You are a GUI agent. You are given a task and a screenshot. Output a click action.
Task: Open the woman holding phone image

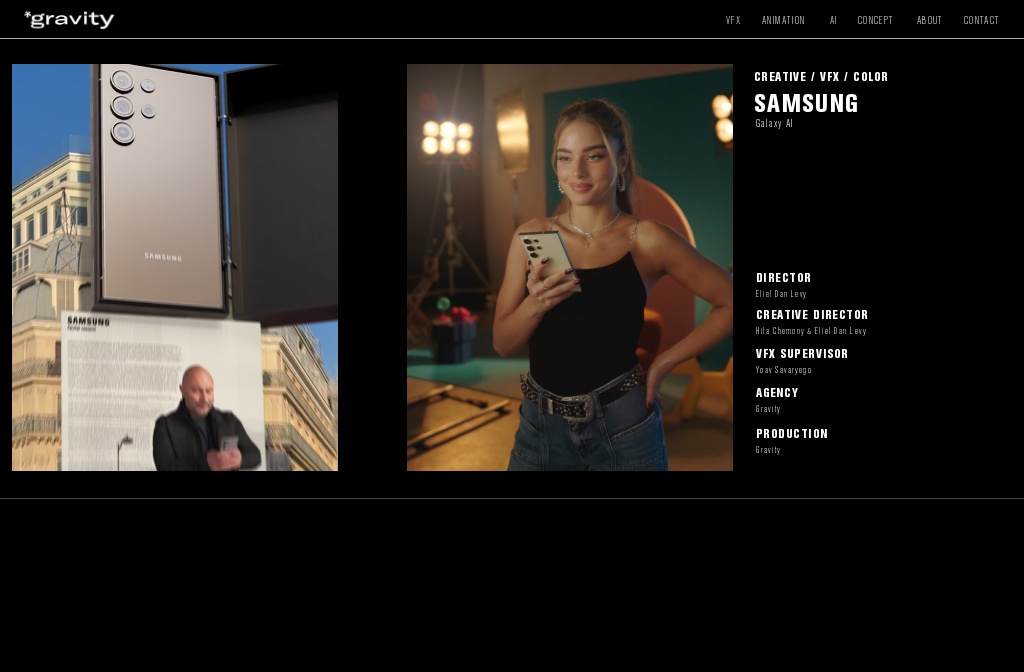click(569, 267)
